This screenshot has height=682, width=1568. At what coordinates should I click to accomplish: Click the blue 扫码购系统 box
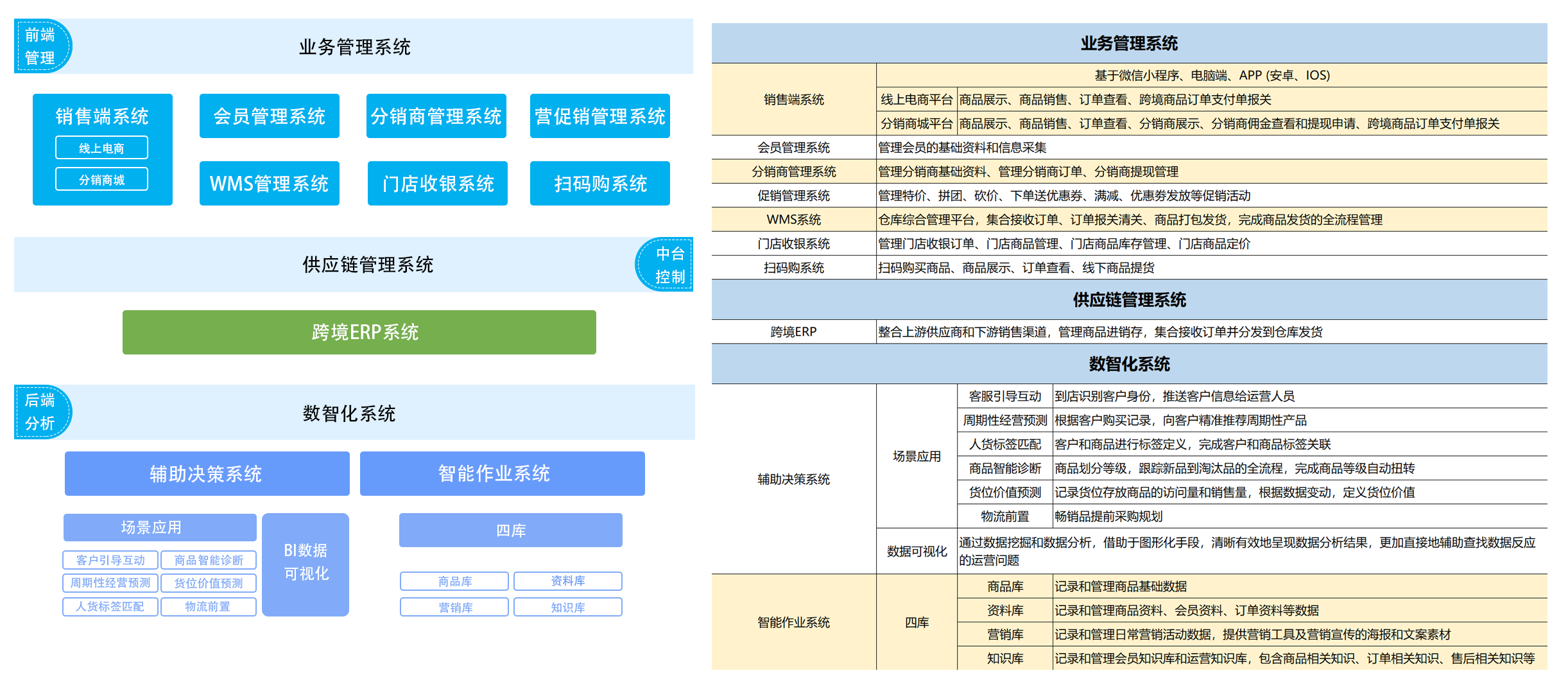coord(599,184)
